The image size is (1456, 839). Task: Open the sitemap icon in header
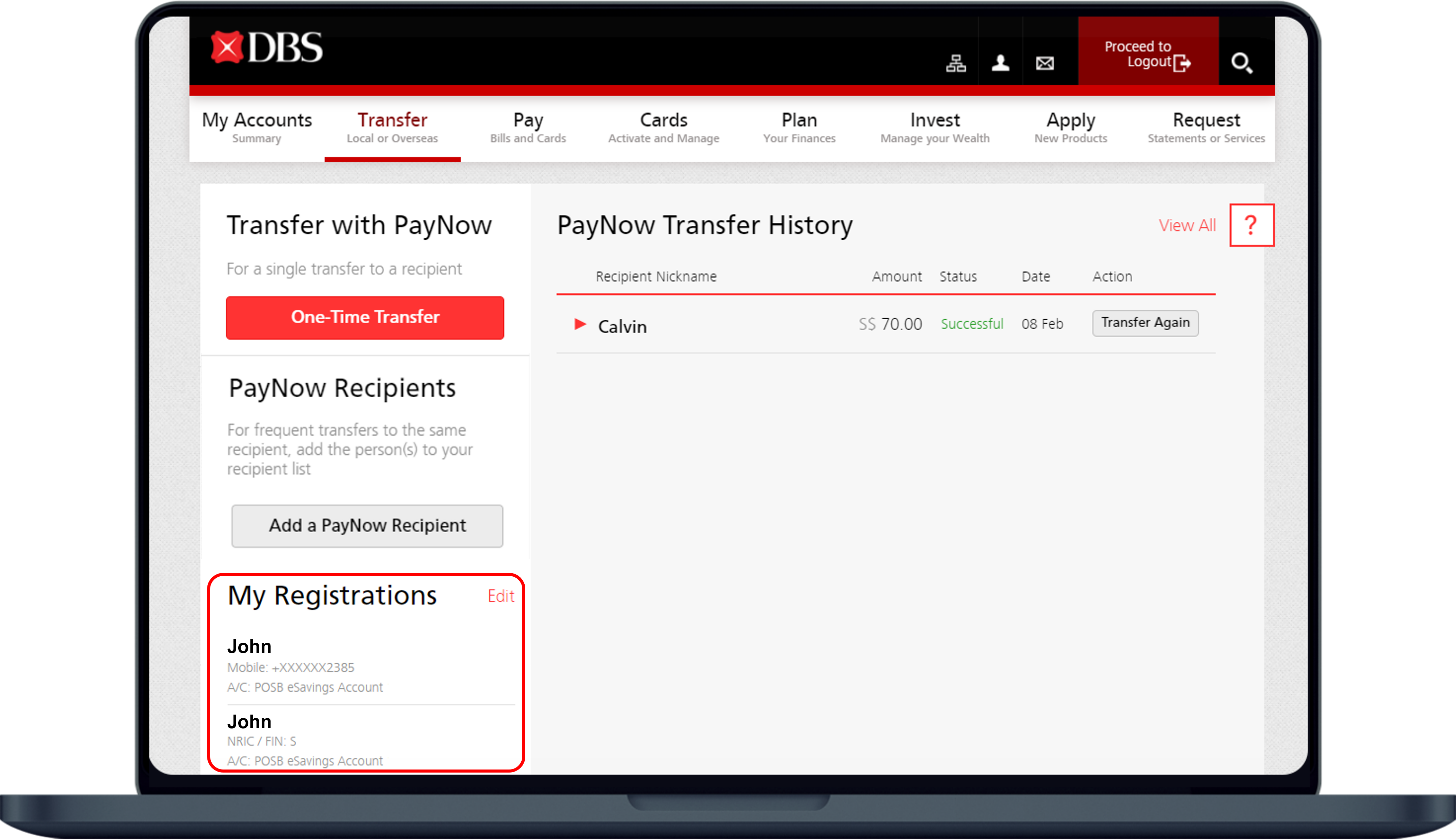pyautogui.click(x=956, y=63)
